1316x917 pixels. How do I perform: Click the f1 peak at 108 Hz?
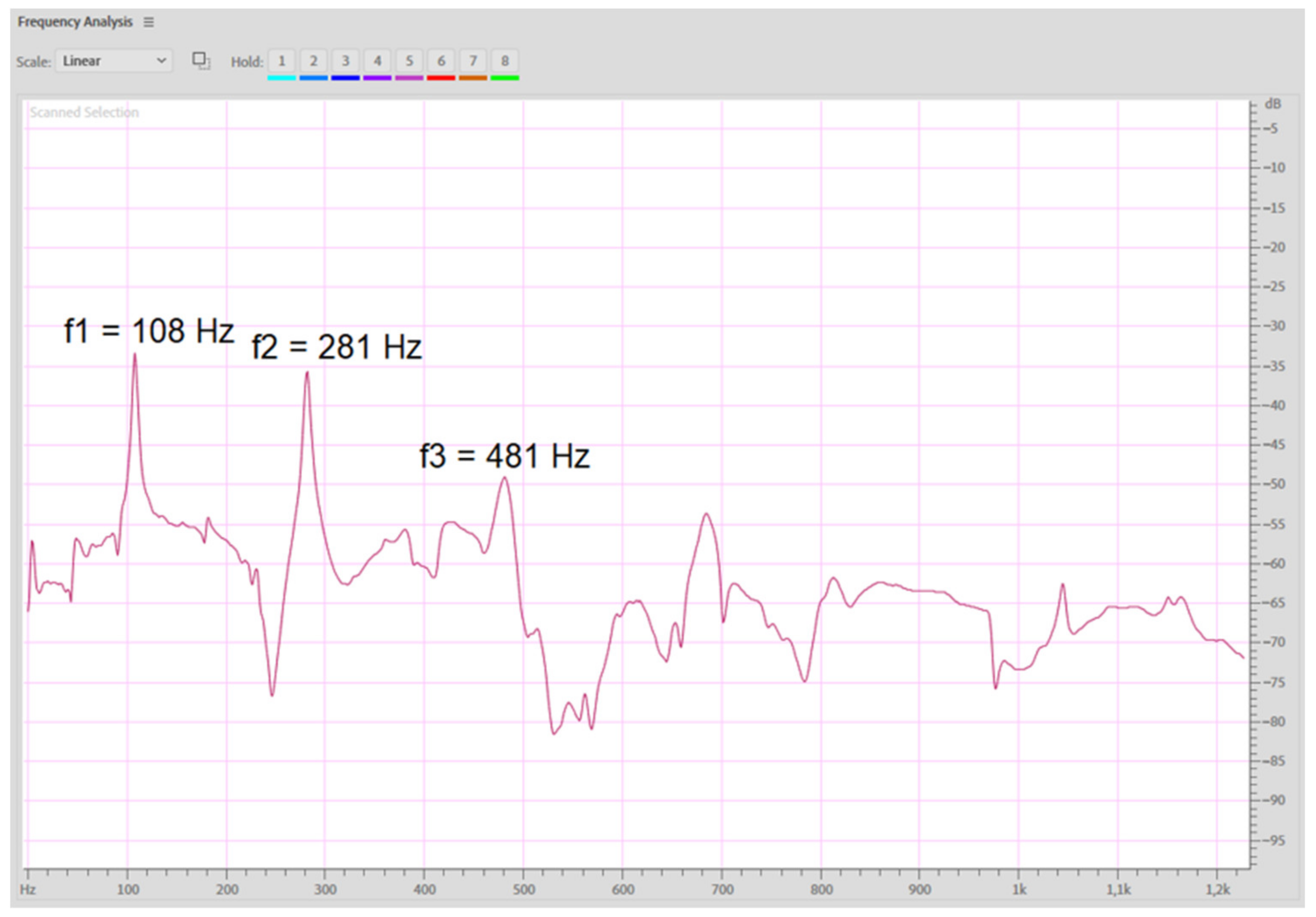pyautogui.click(x=135, y=356)
